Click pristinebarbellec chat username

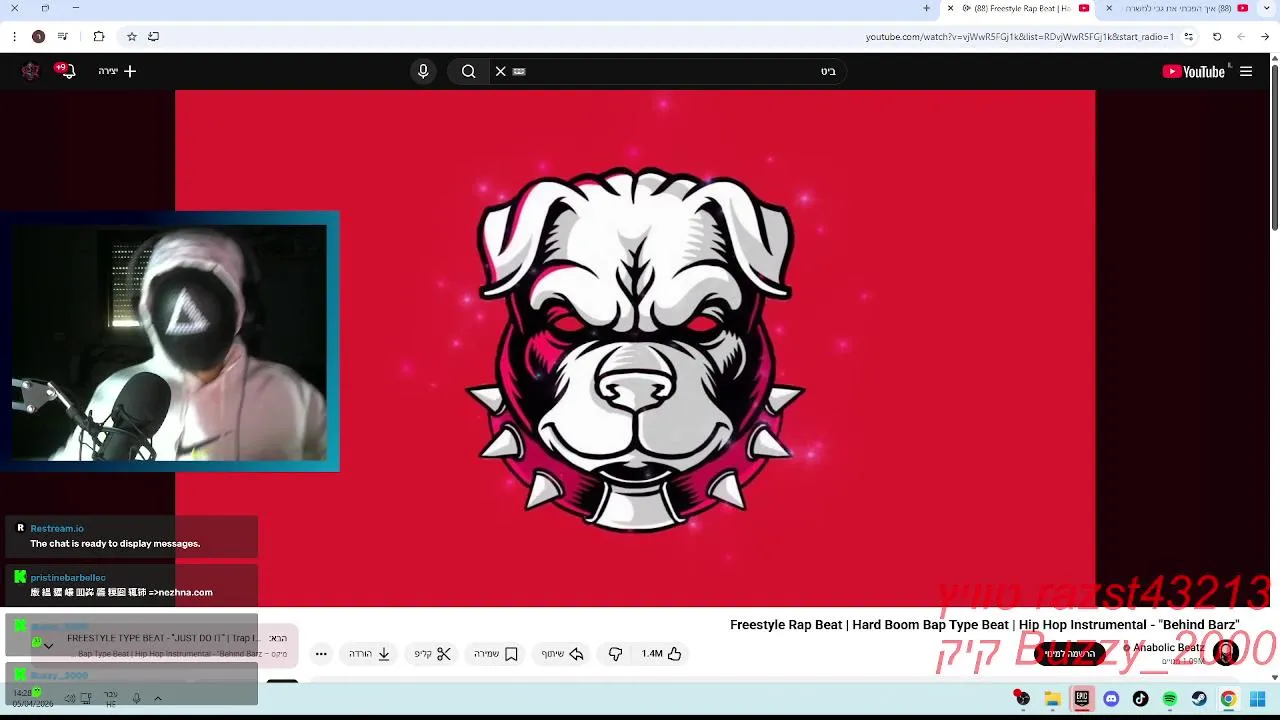tap(68, 577)
